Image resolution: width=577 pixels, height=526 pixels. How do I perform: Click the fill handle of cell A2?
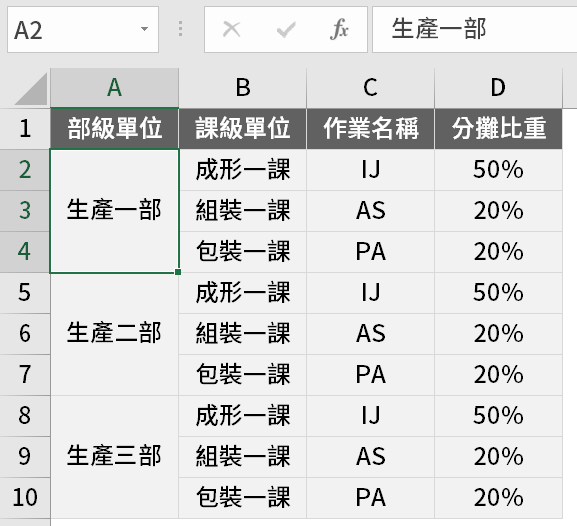(178, 272)
